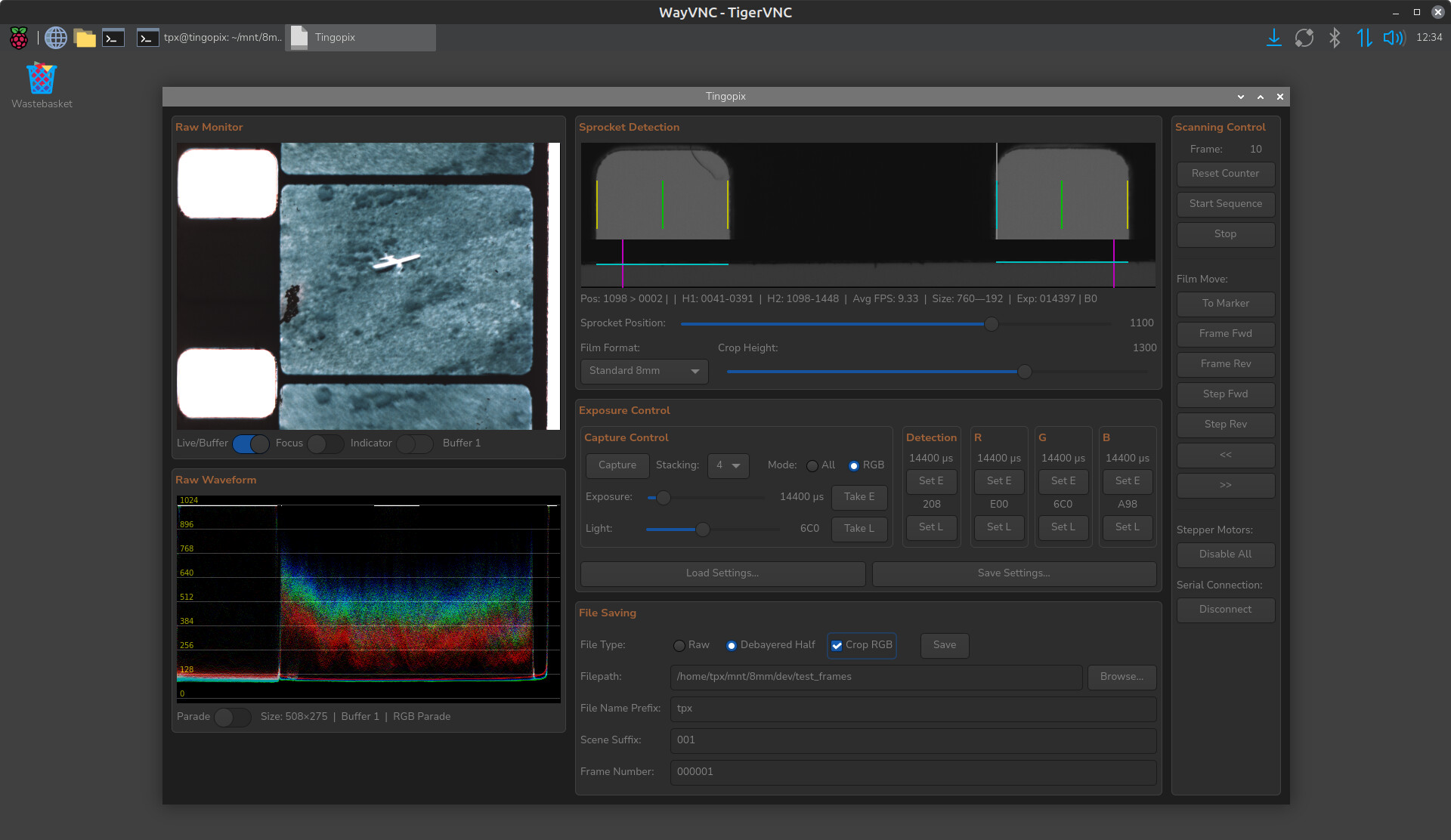
Task: Enable the Focus toggle
Action: tap(325, 444)
